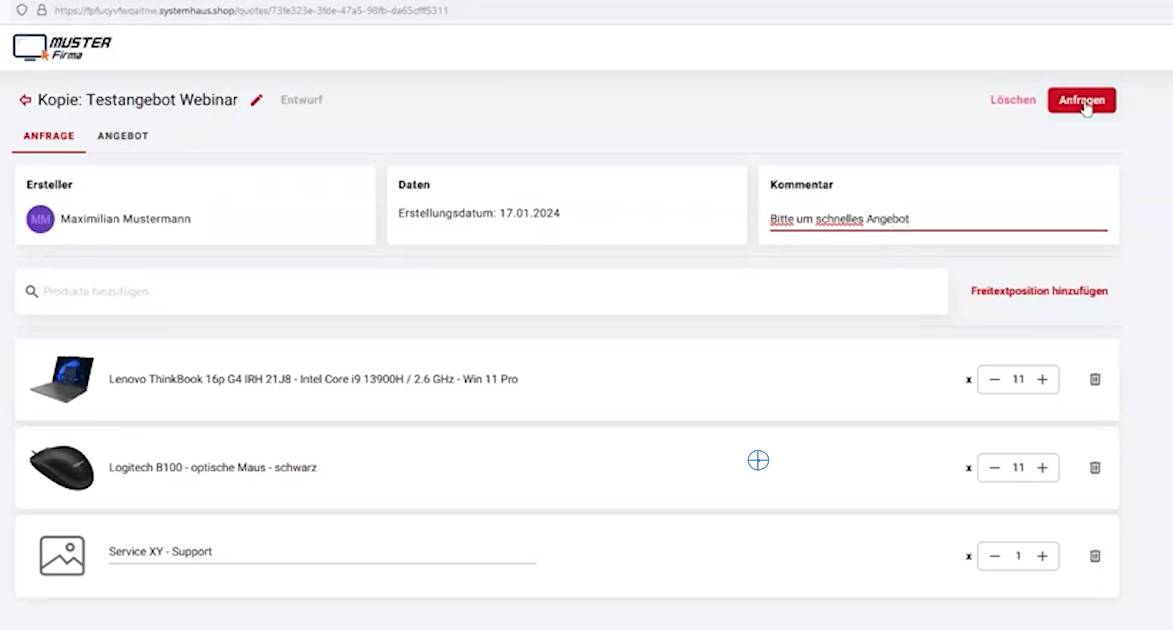
Task: Switch to the Angebot tab
Action: tap(123, 136)
